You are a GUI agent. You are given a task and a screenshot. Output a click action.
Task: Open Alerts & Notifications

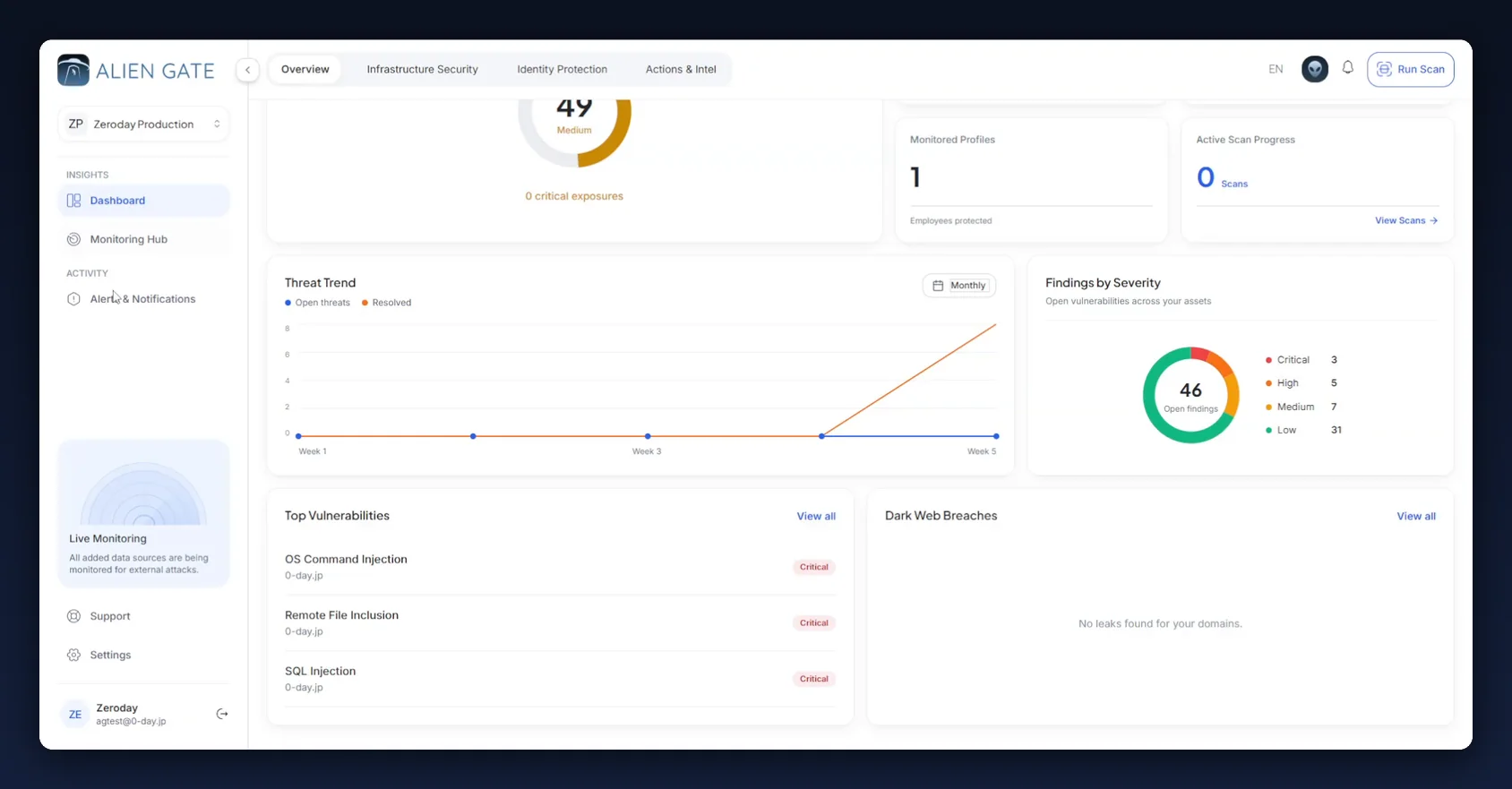click(x=143, y=299)
